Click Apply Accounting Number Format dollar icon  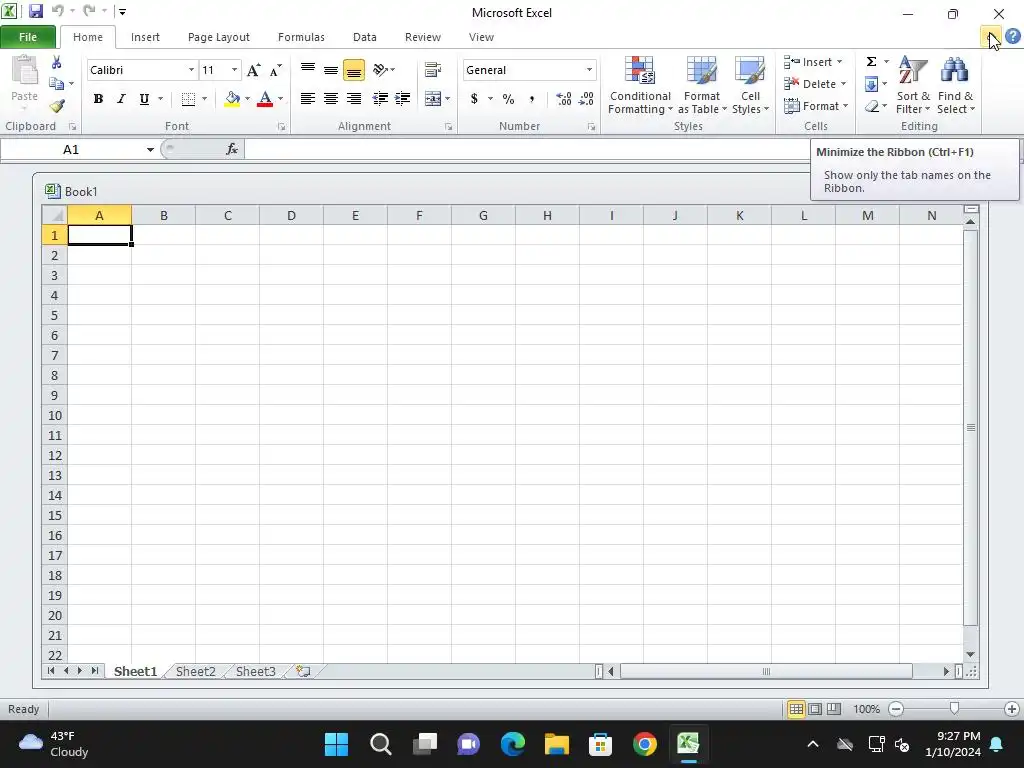point(474,99)
